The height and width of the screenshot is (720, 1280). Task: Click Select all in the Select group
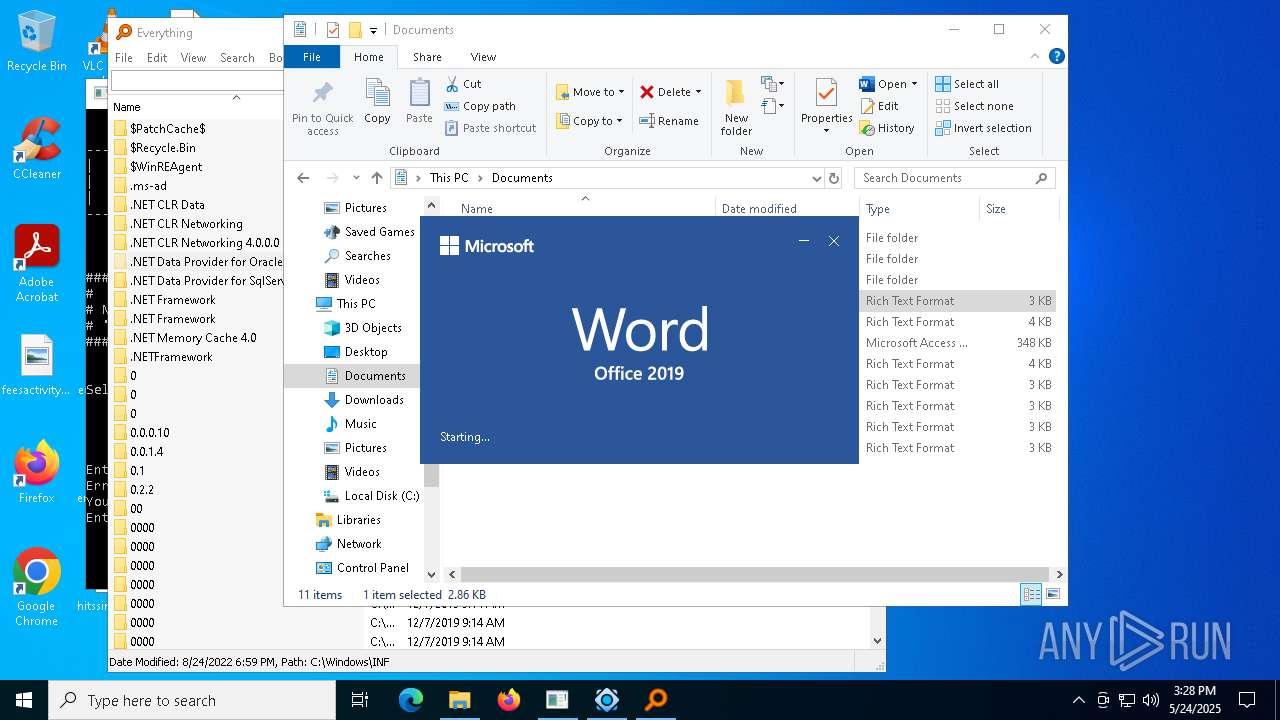(967, 84)
